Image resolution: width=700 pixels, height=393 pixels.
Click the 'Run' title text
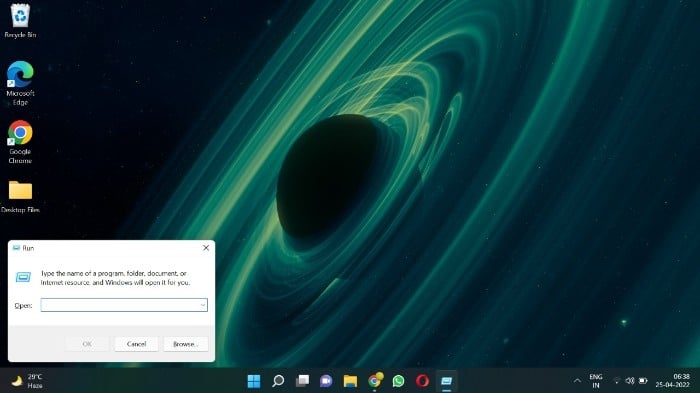coord(28,248)
